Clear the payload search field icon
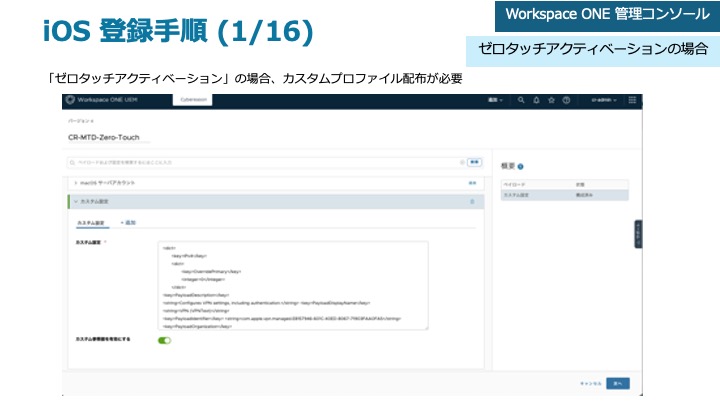This screenshot has width=720, height=405. pyautogui.click(x=462, y=162)
